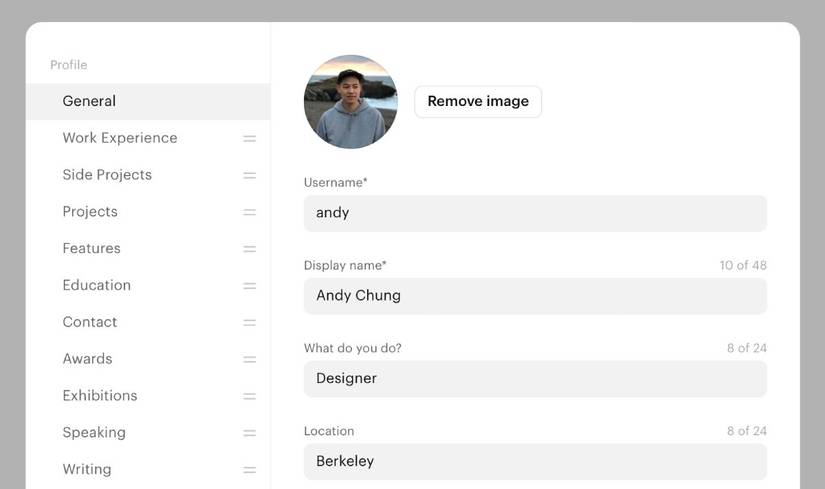The height and width of the screenshot is (489, 825).
Task: Click the circular profile photo
Action: [351, 102]
